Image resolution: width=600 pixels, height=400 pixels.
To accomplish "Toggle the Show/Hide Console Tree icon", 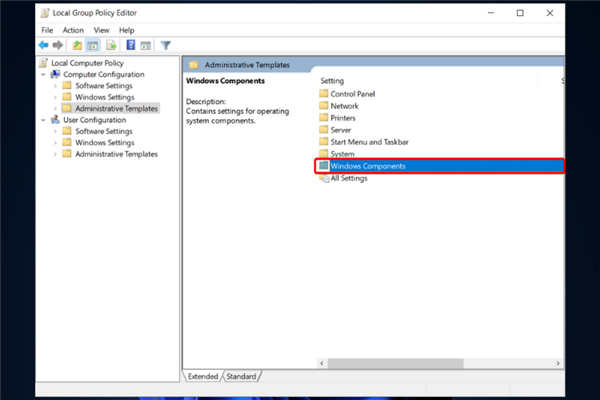I will click(x=93, y=45).
